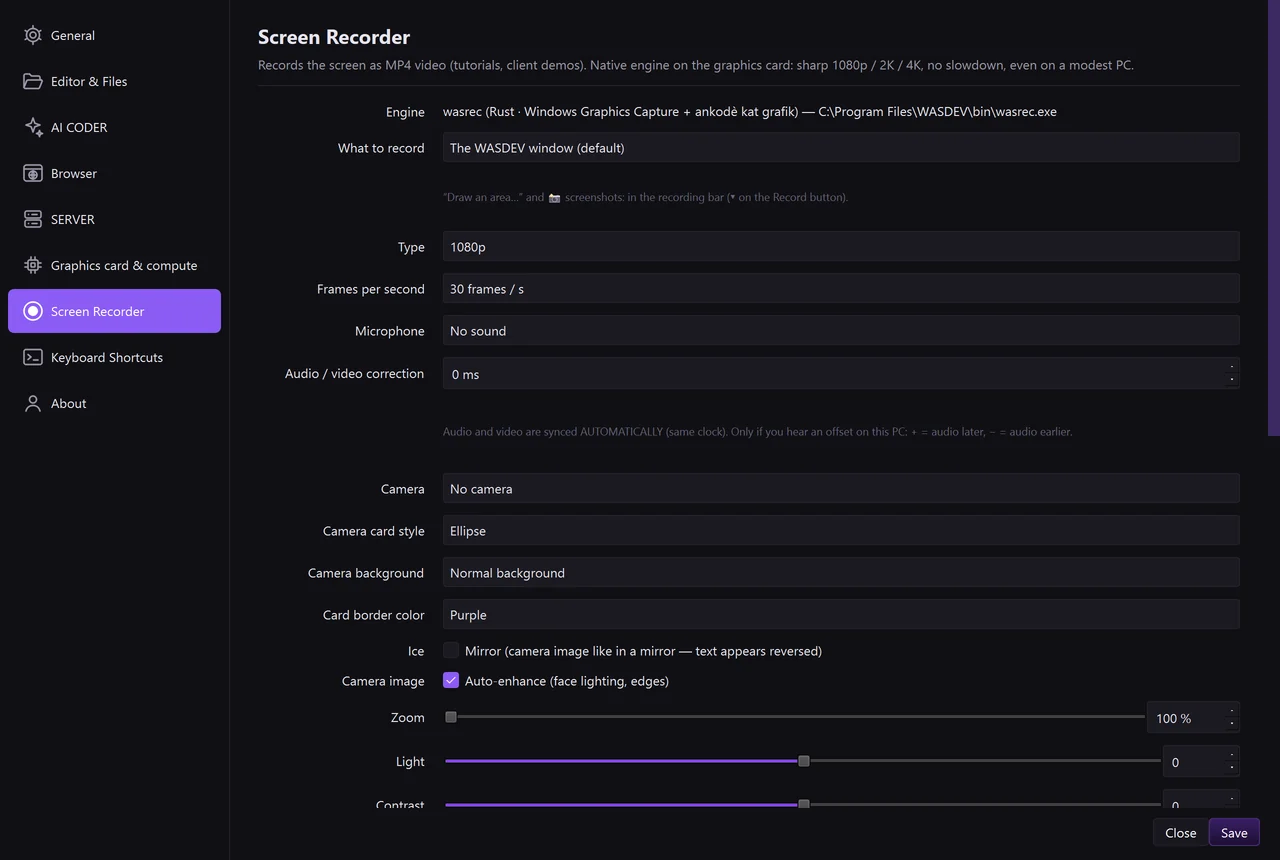
Task: Click the Zoom slider handle
Action: click(451, 717)
